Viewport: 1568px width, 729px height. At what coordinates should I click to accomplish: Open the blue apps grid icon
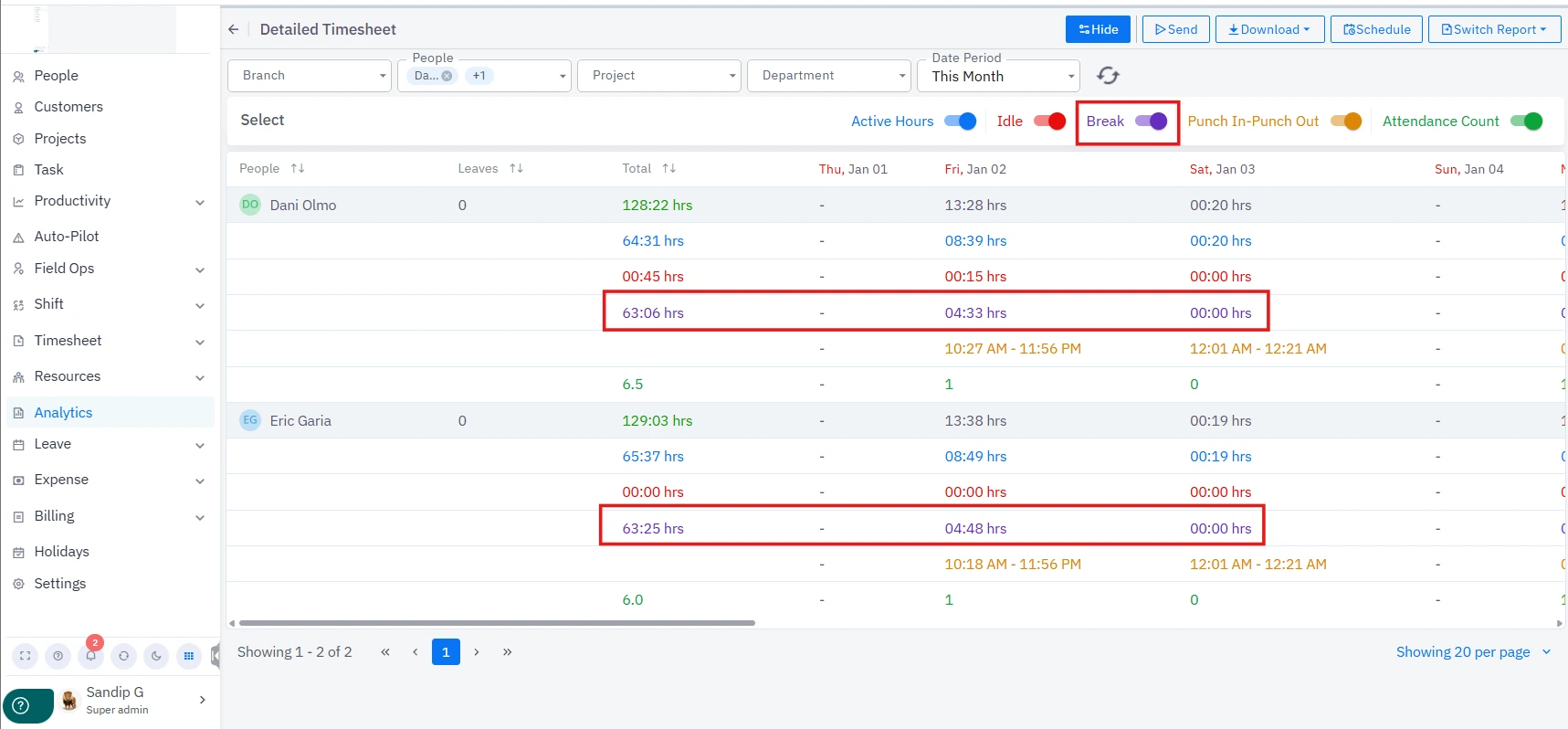pos(189,656)
